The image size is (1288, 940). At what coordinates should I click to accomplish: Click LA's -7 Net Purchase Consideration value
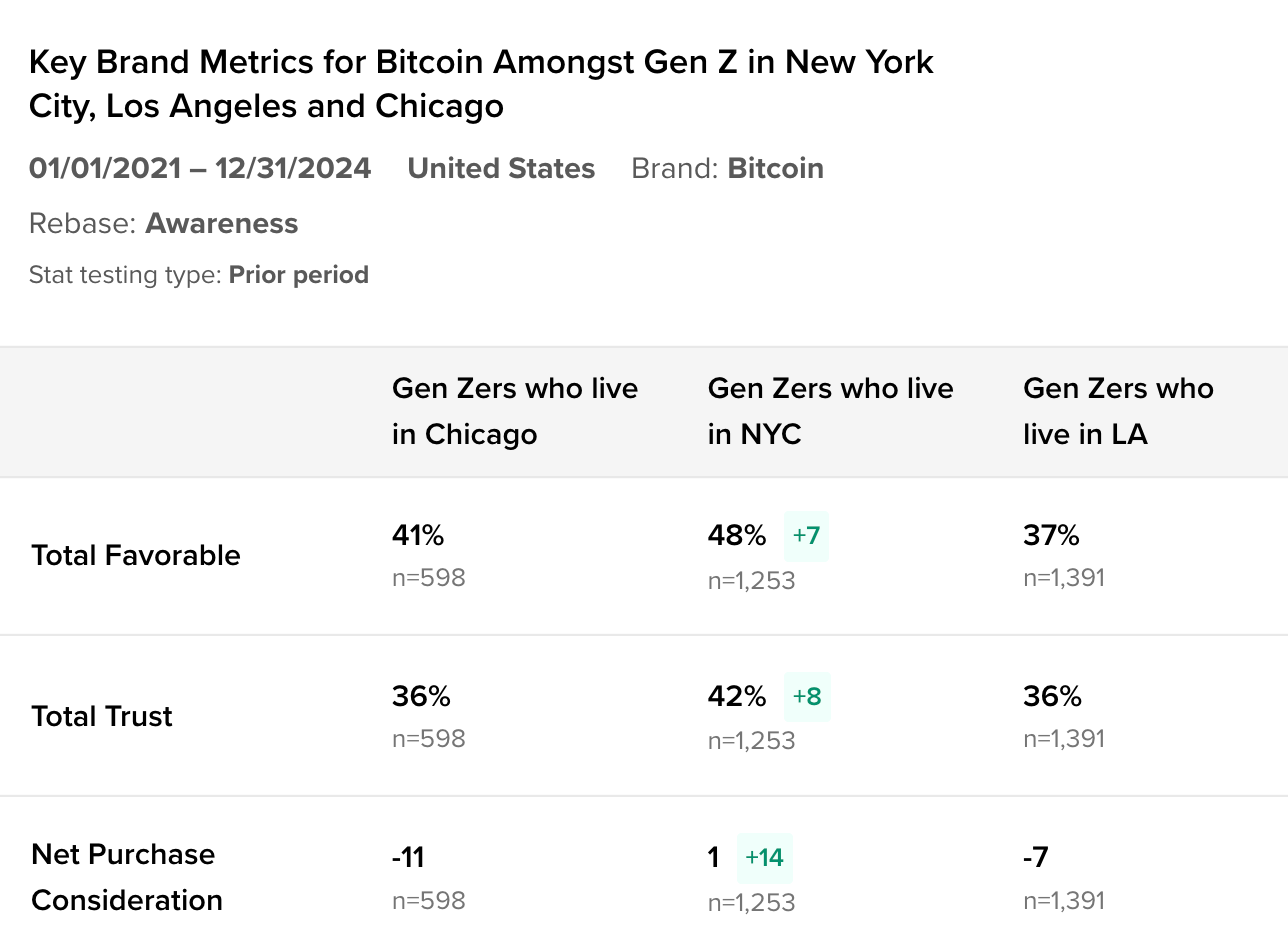coord(1036,858)
